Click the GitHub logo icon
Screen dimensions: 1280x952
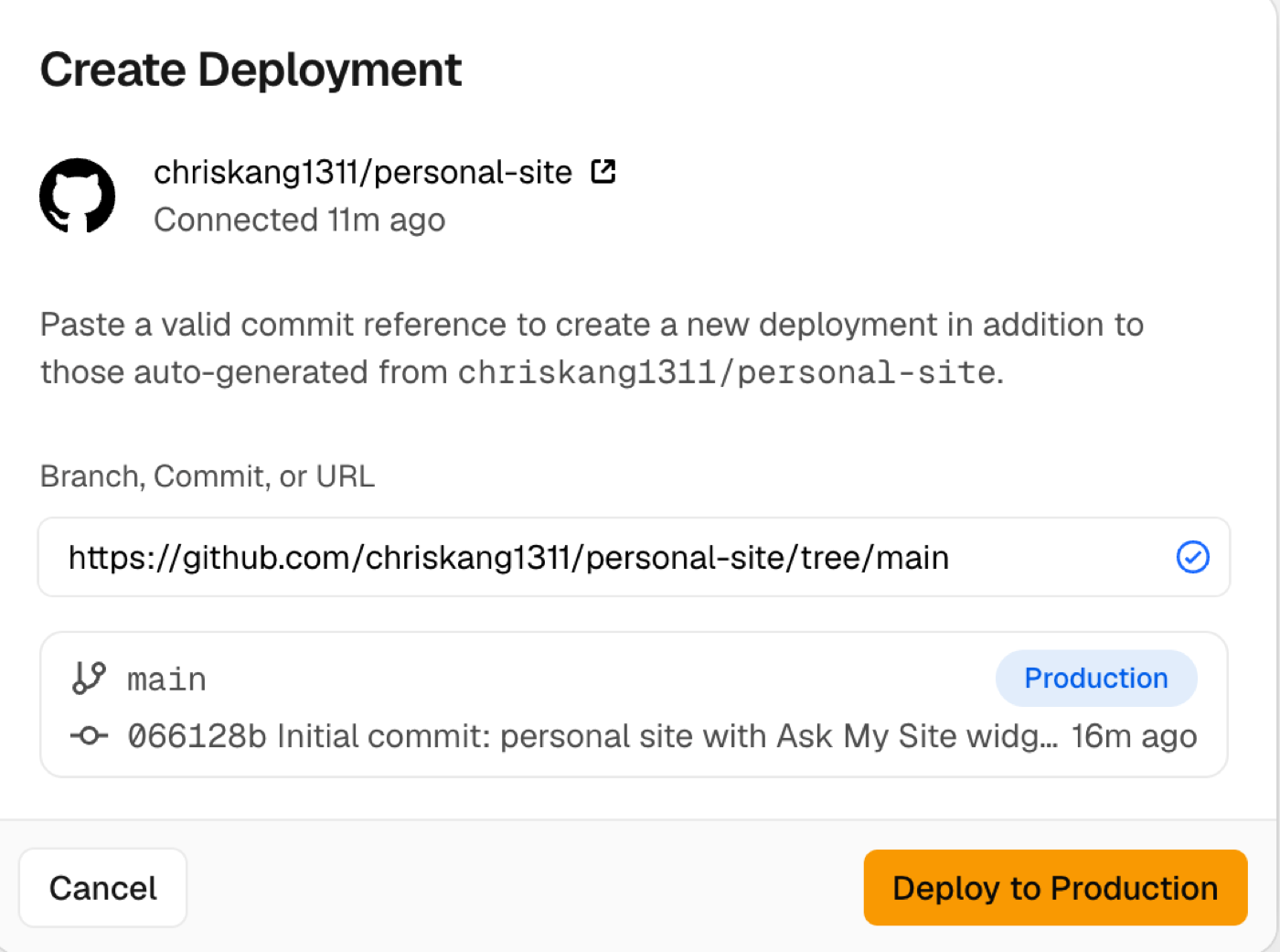click(x=78, y=196)
